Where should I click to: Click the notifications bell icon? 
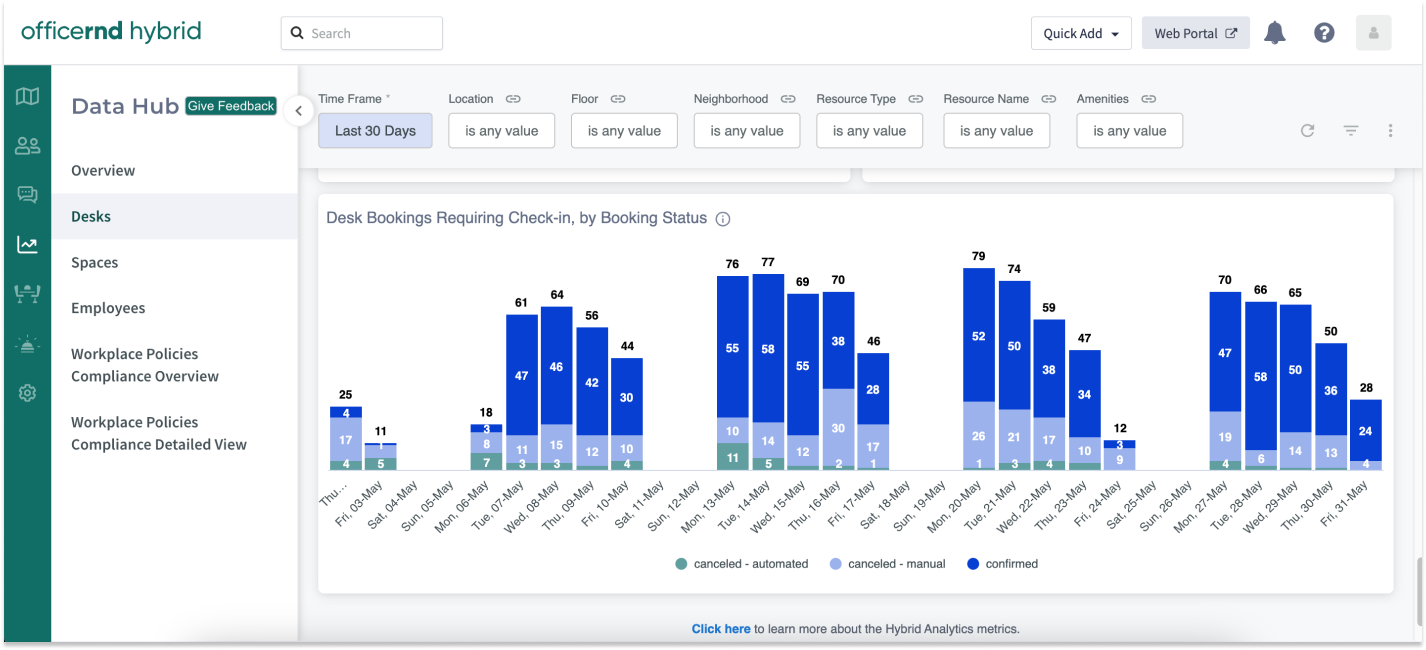[1274, 33]
